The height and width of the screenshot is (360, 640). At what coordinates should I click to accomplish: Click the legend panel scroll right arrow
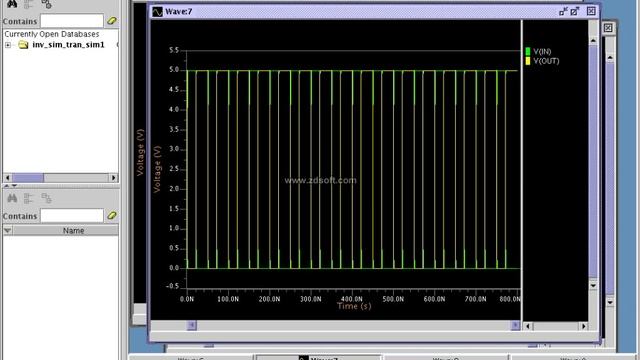coord(584,326)
